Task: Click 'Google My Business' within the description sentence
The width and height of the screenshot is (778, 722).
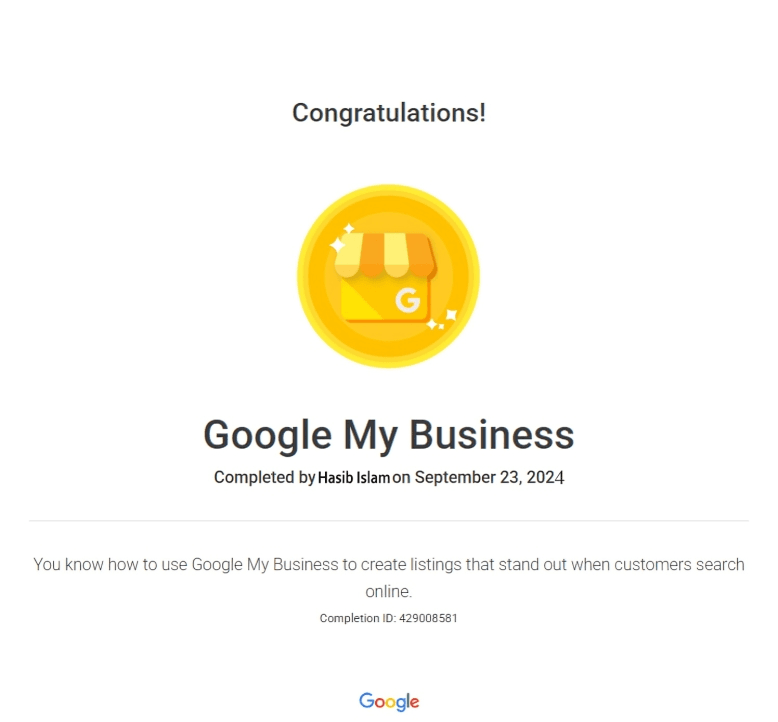Action: pyautogui.click(x=265, y=564)
